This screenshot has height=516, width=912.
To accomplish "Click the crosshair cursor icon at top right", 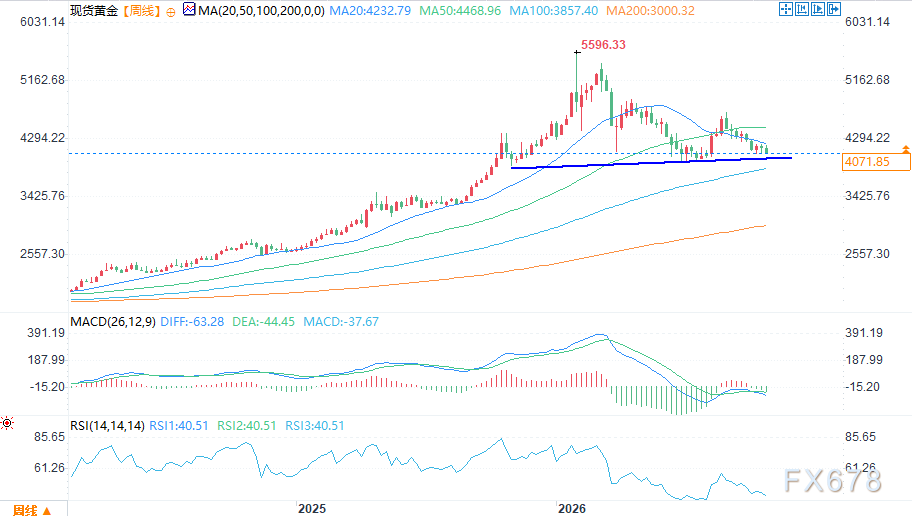I will point(786,9).
